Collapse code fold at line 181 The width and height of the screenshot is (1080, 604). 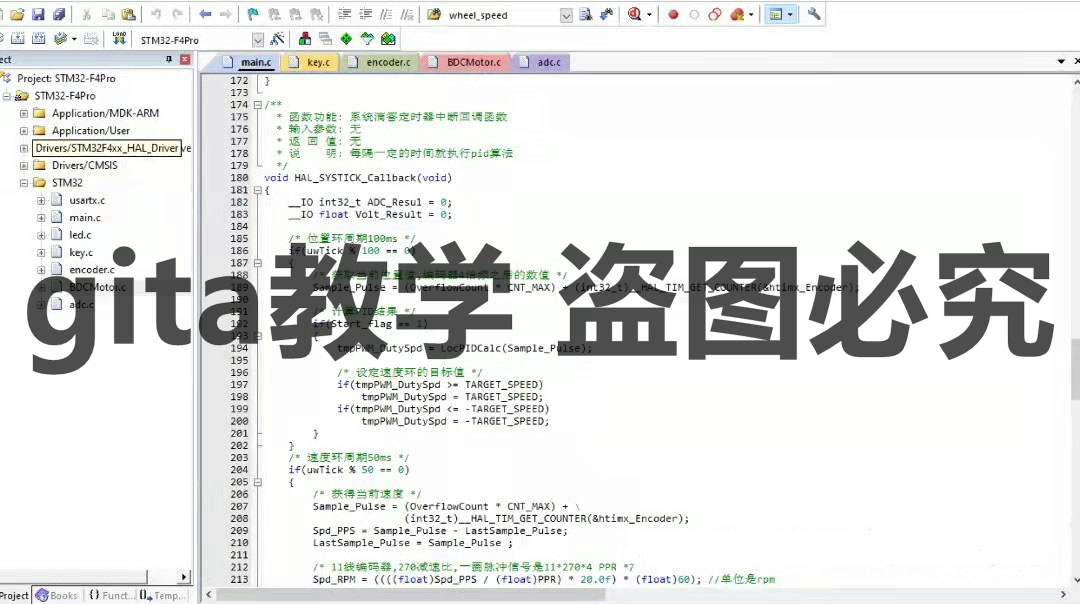258,190
